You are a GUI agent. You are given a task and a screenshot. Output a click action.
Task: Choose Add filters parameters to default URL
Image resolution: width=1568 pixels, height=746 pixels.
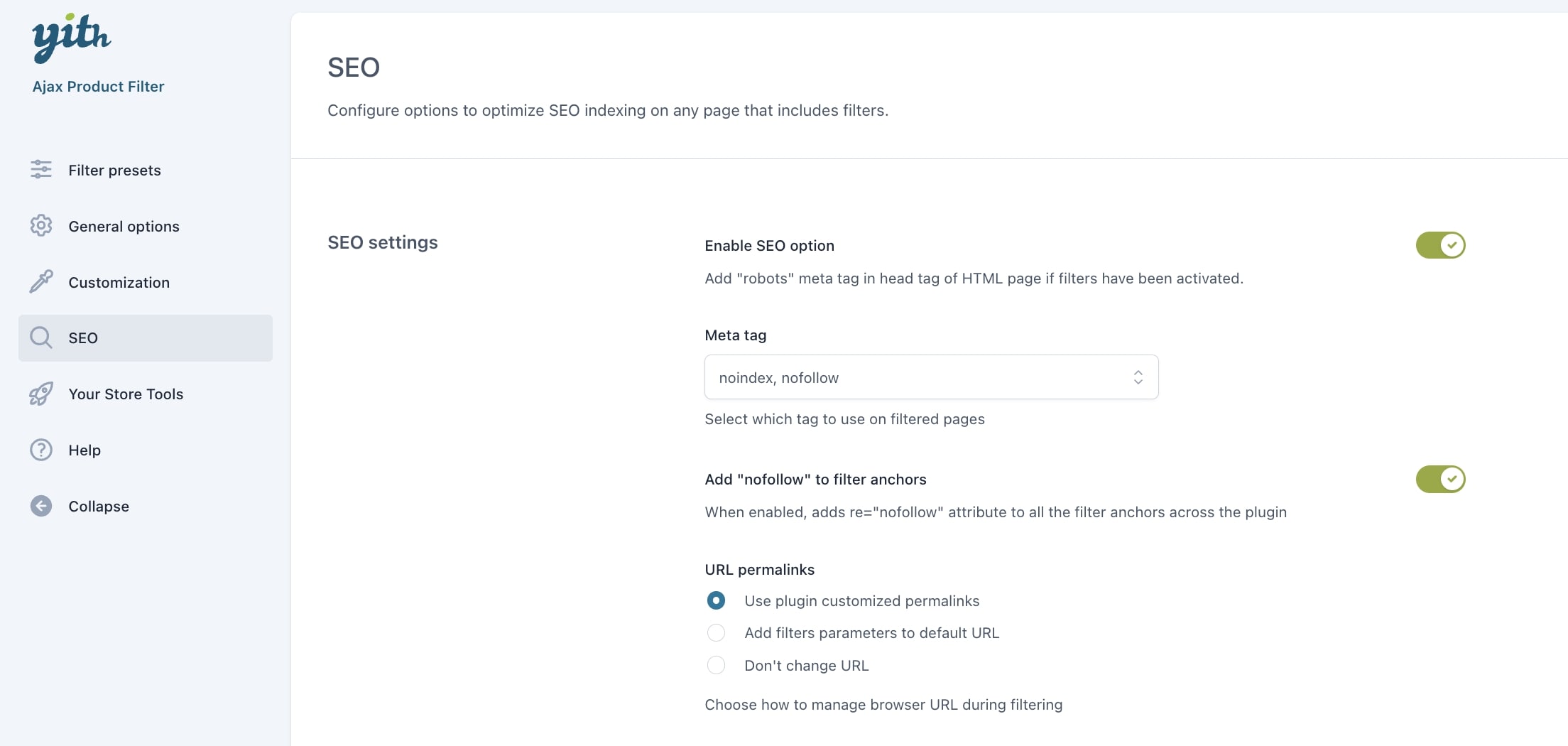coord(716,633)
